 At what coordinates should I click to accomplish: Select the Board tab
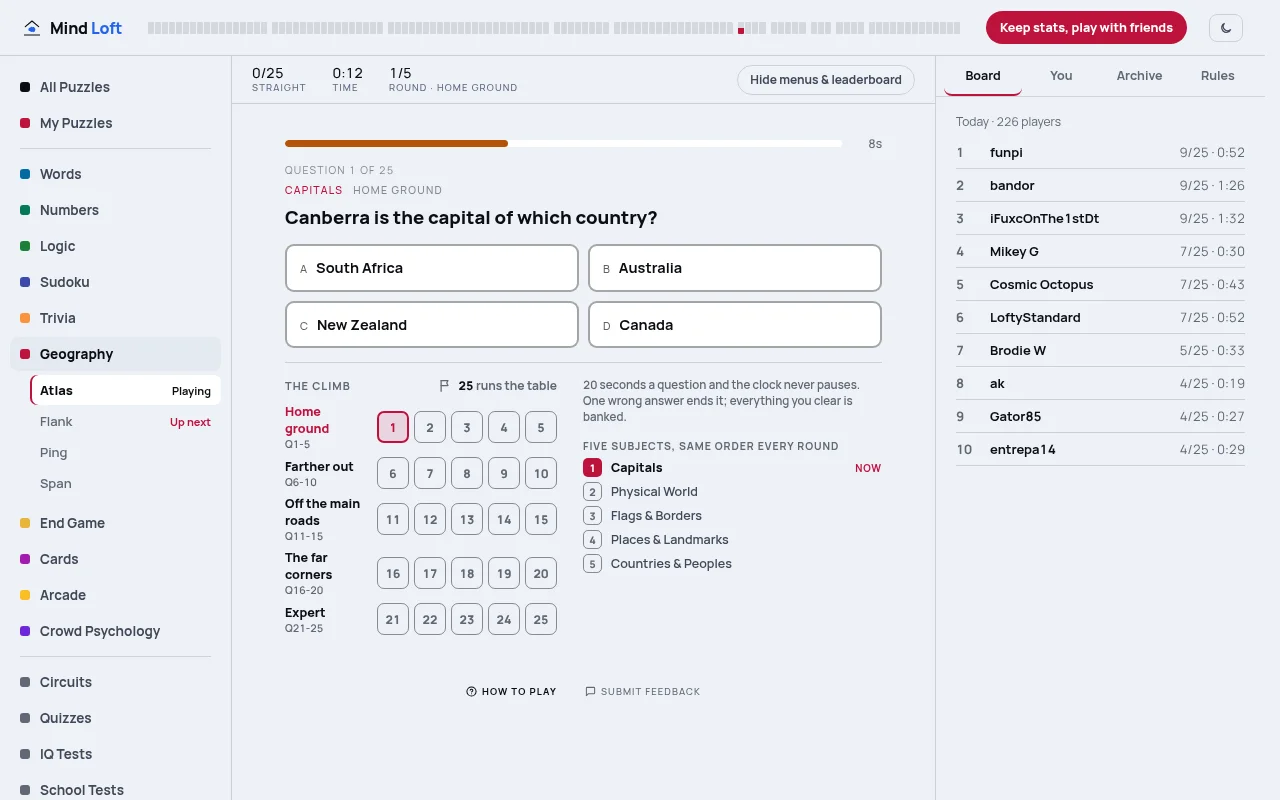983,76
